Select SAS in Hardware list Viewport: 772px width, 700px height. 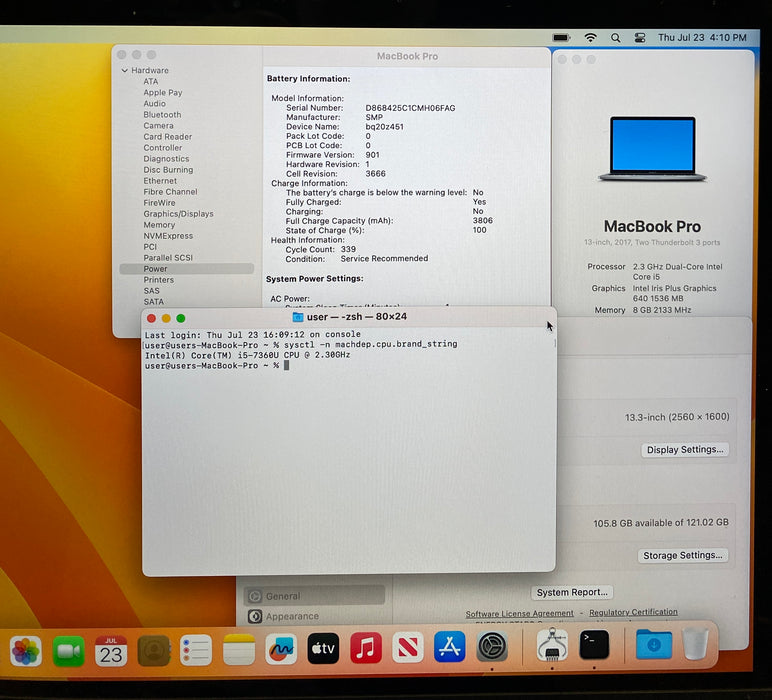151,291
